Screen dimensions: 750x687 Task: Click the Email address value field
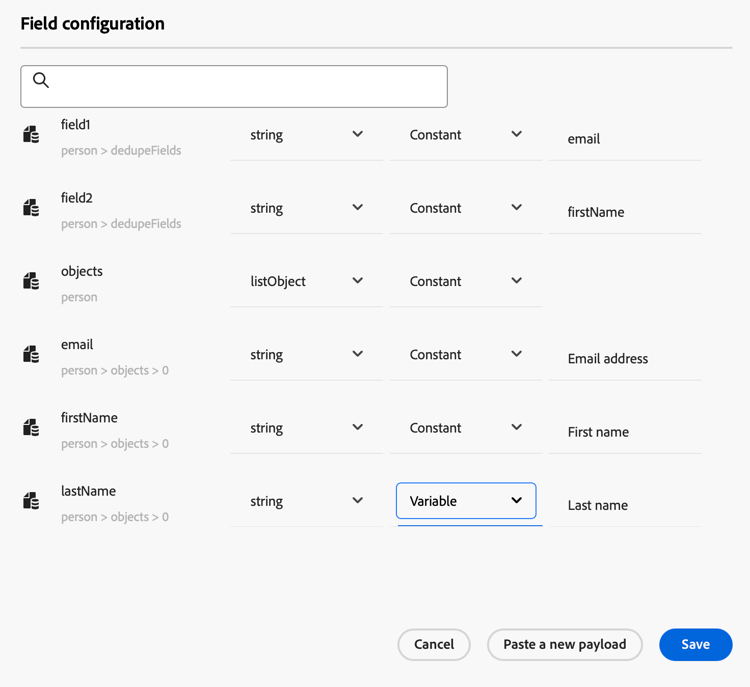[x=625, y=359]
